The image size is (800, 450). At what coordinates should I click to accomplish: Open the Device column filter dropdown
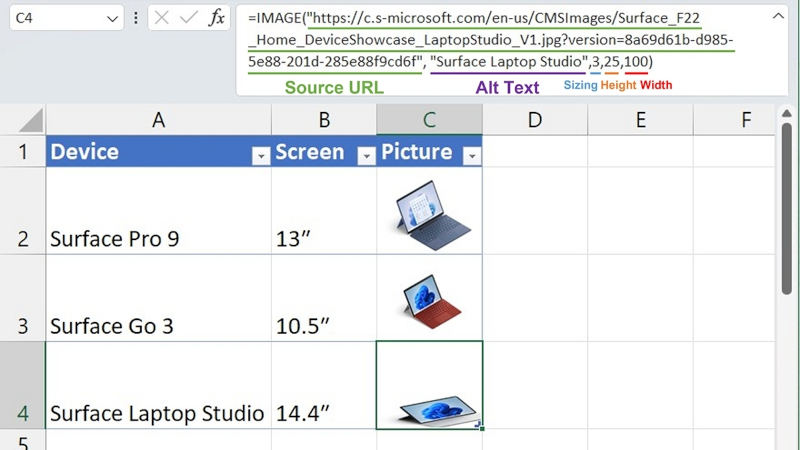point(261,156)
